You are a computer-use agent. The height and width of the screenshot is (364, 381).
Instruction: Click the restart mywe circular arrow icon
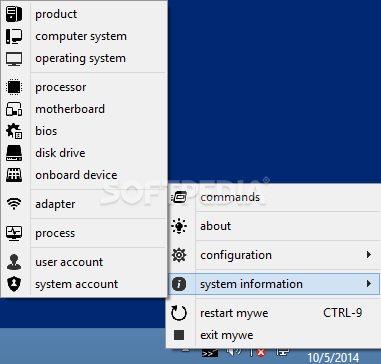click(x=179, y=313)
